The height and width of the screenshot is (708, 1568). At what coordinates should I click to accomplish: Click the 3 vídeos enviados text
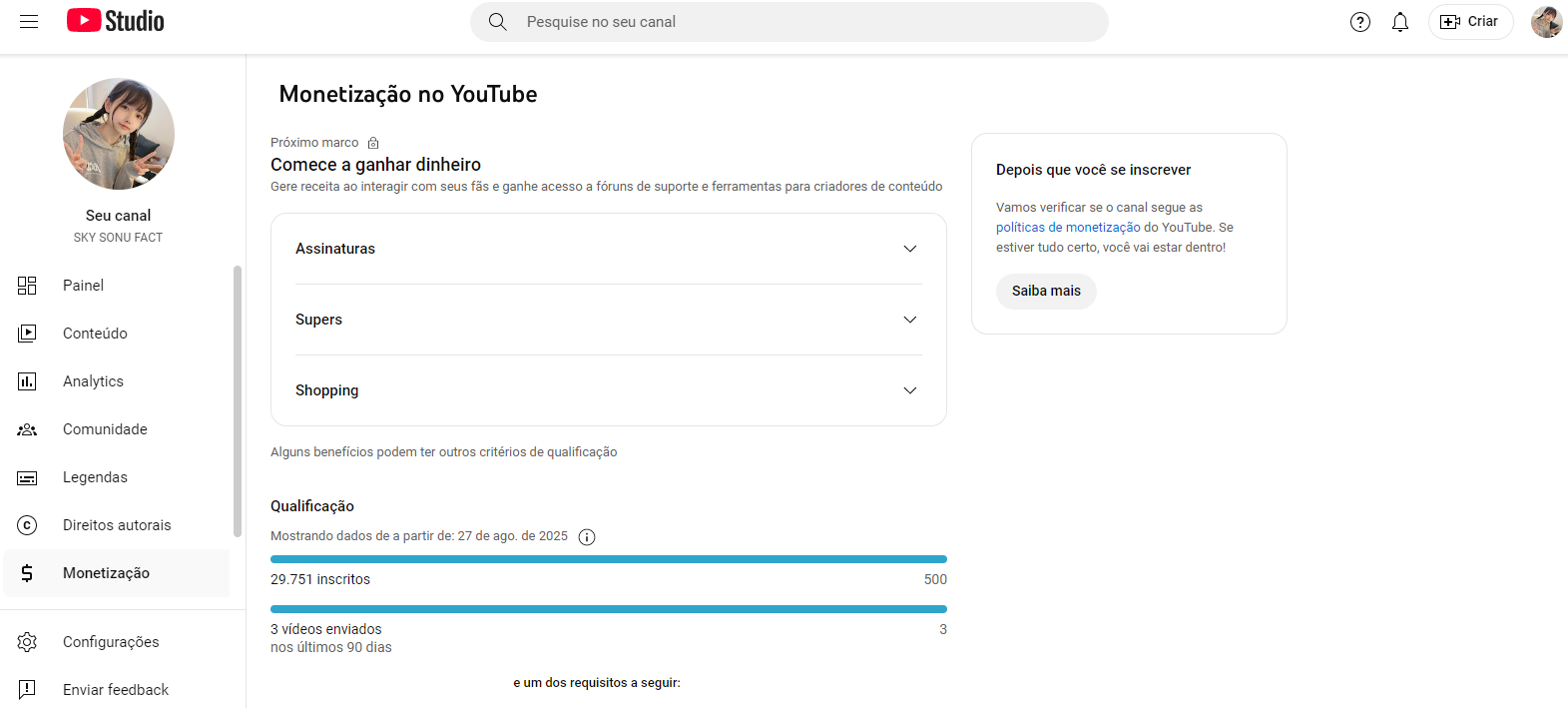point(326,629)
